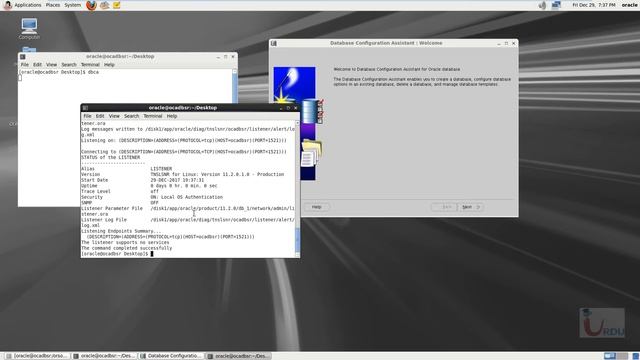Open Terminal menu in back terminal window
The width and height of the screenshot is (640, 360).
(90, 64)
